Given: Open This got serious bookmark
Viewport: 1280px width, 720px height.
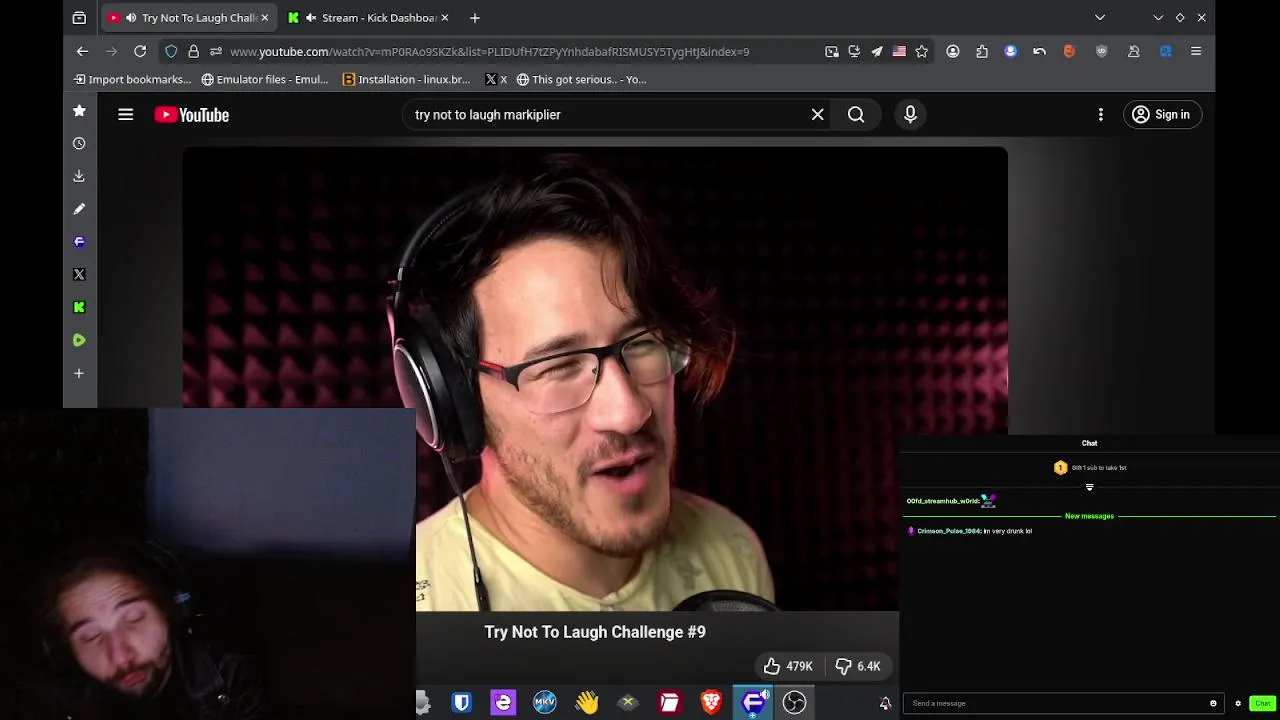Looking at the screenshot, I should pos(581,79).
